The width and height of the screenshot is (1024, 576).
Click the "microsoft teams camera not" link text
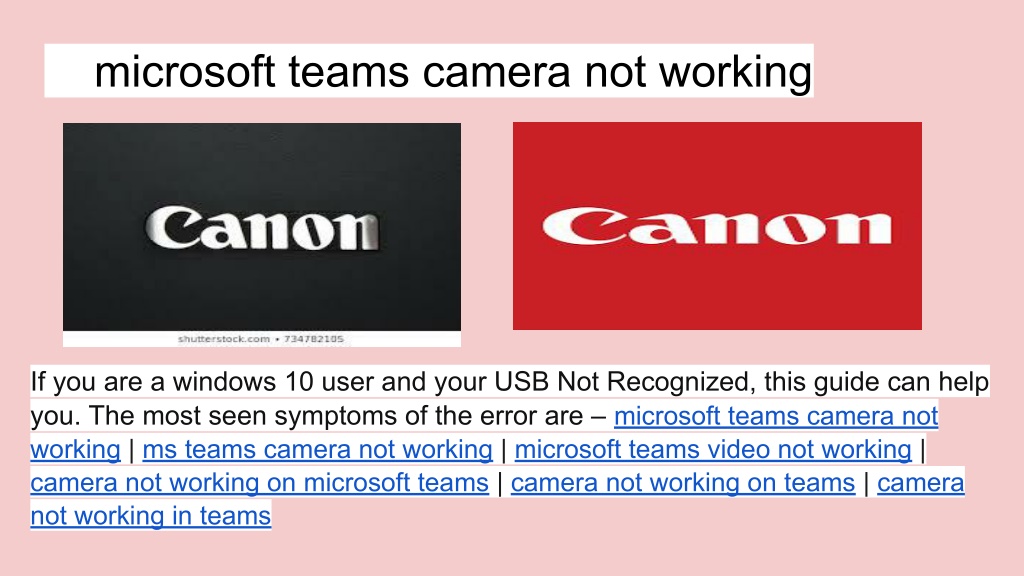(x=776, y=416)
